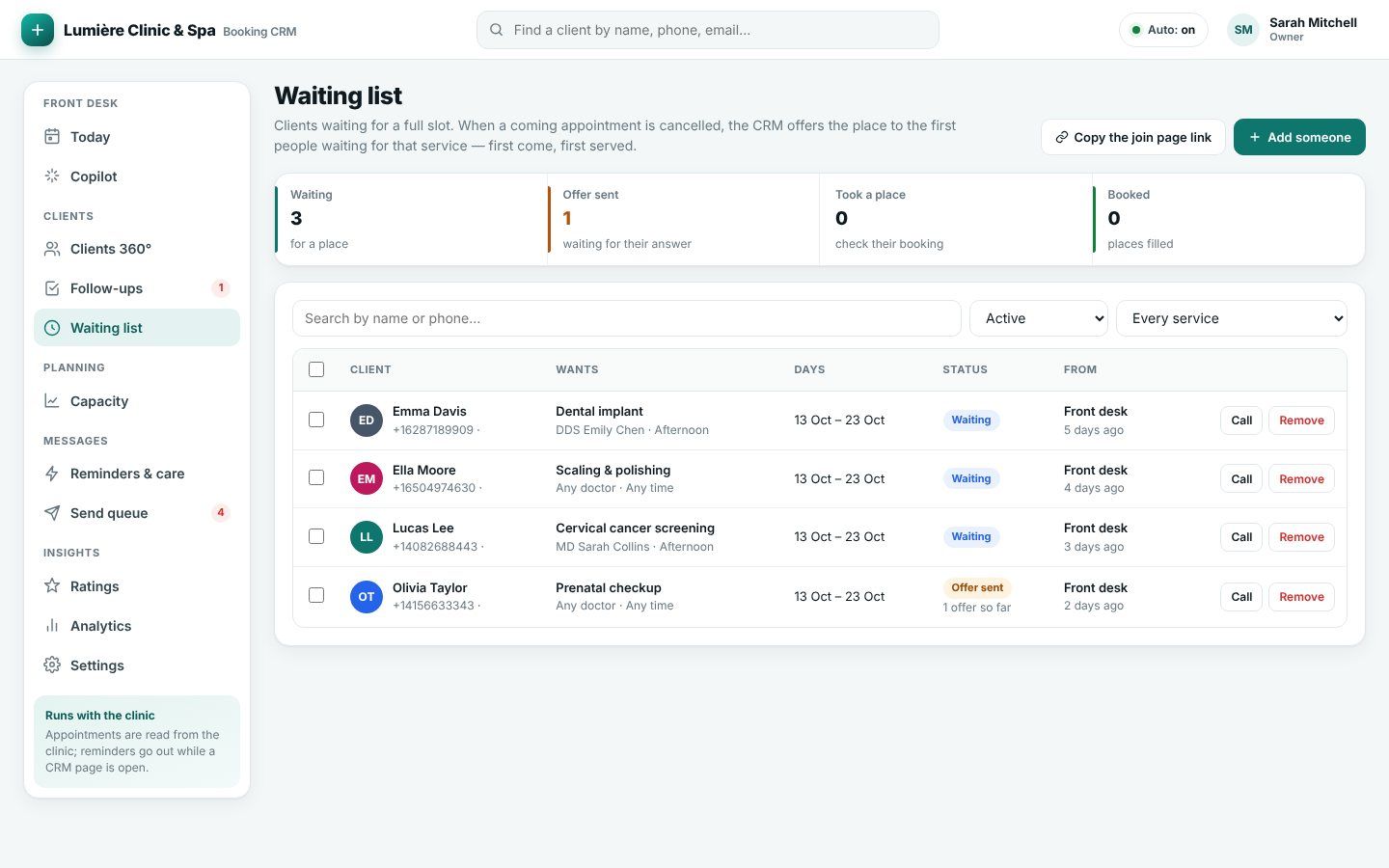The width and height of the screenshot is (1389, 868).
Task: Click the ED avatar for Emma Davis
Action: (367, 420)
